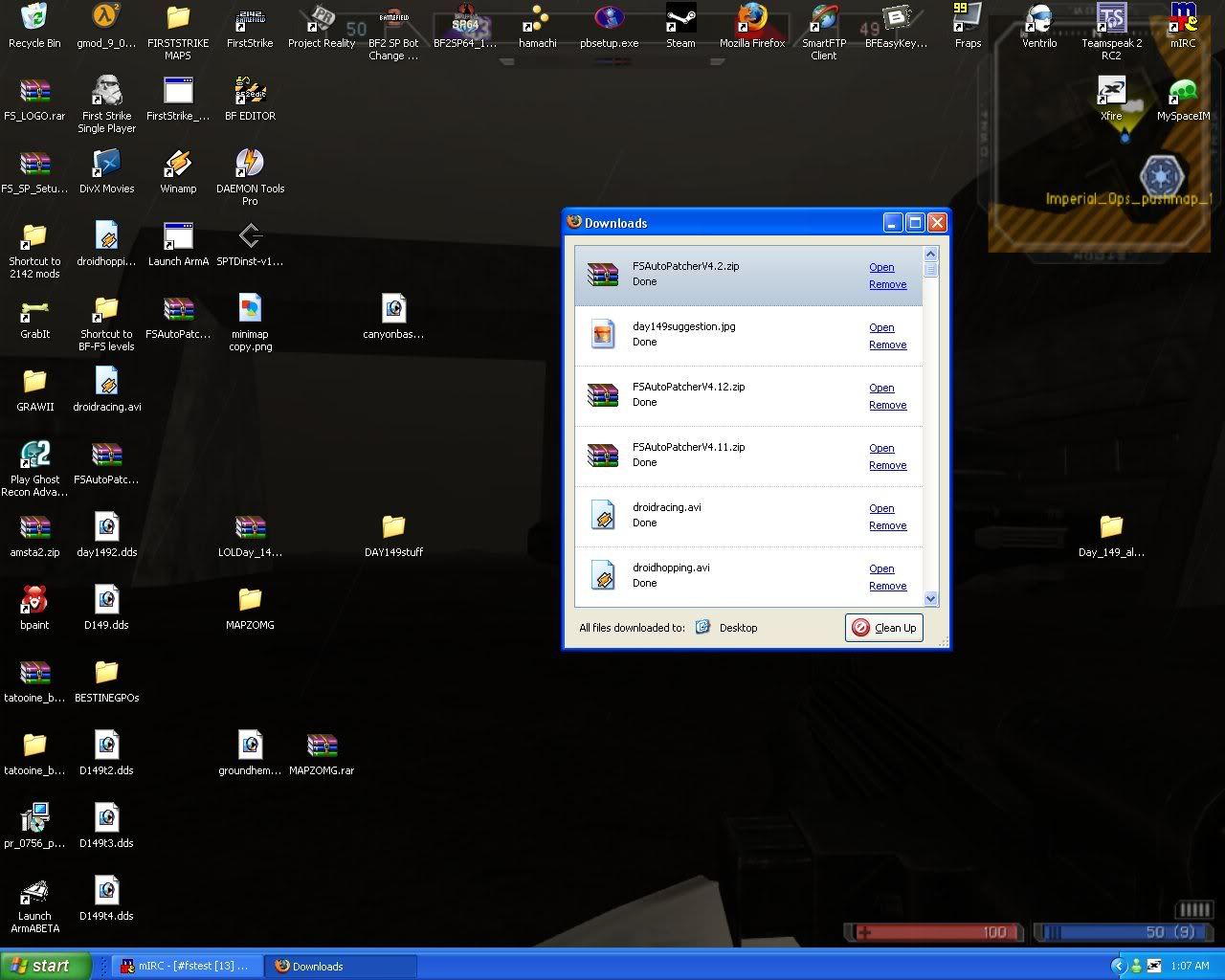Click the 1:07 AM system clock

coord(1190,967)
